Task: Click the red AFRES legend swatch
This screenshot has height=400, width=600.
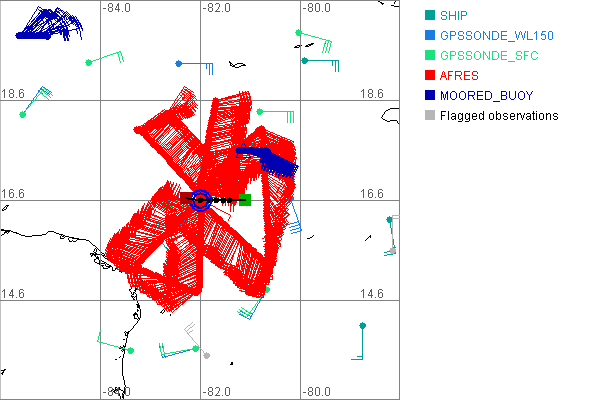Action: tap(429, 75)
